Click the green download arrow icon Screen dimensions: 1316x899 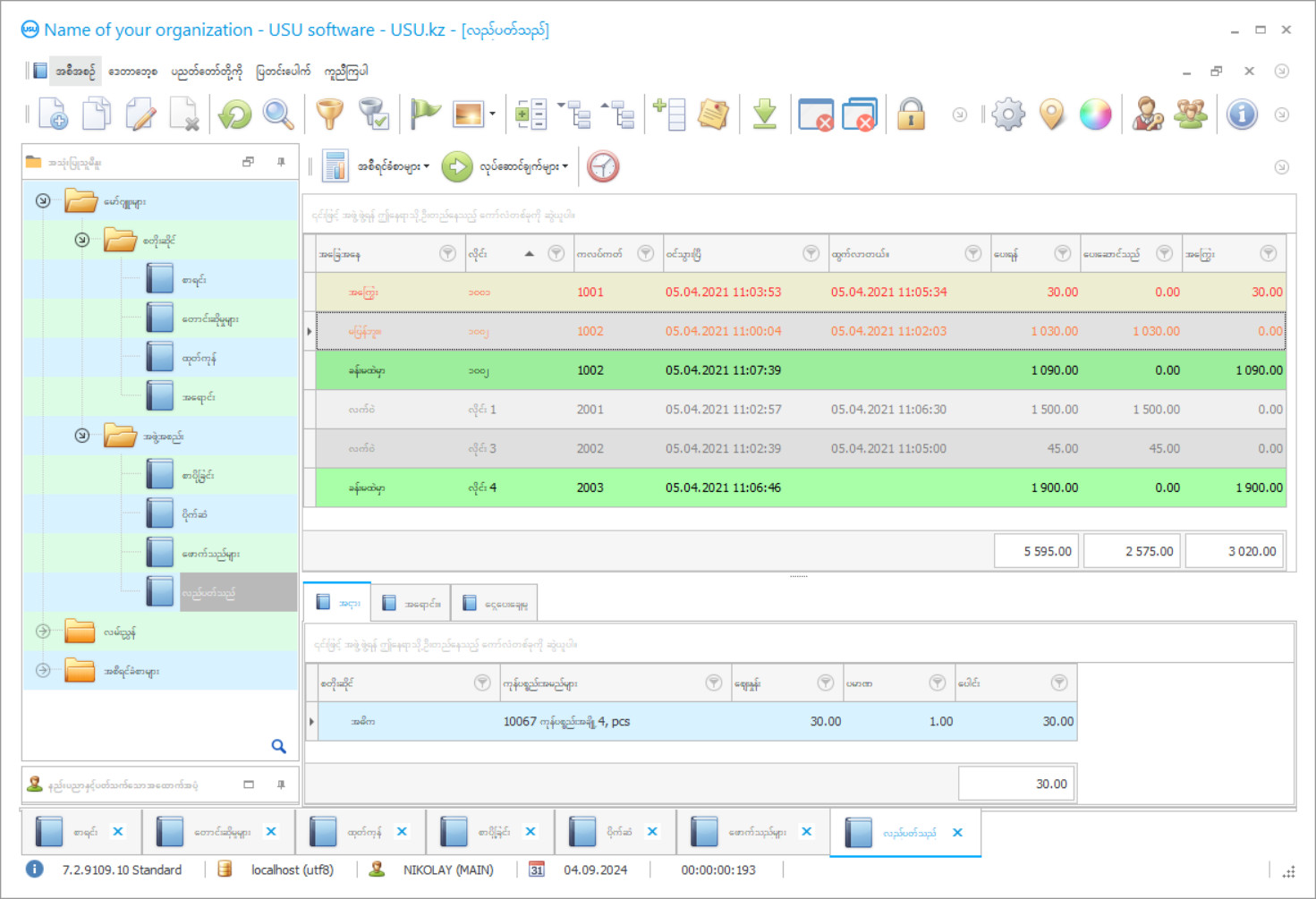pos(764,114)
